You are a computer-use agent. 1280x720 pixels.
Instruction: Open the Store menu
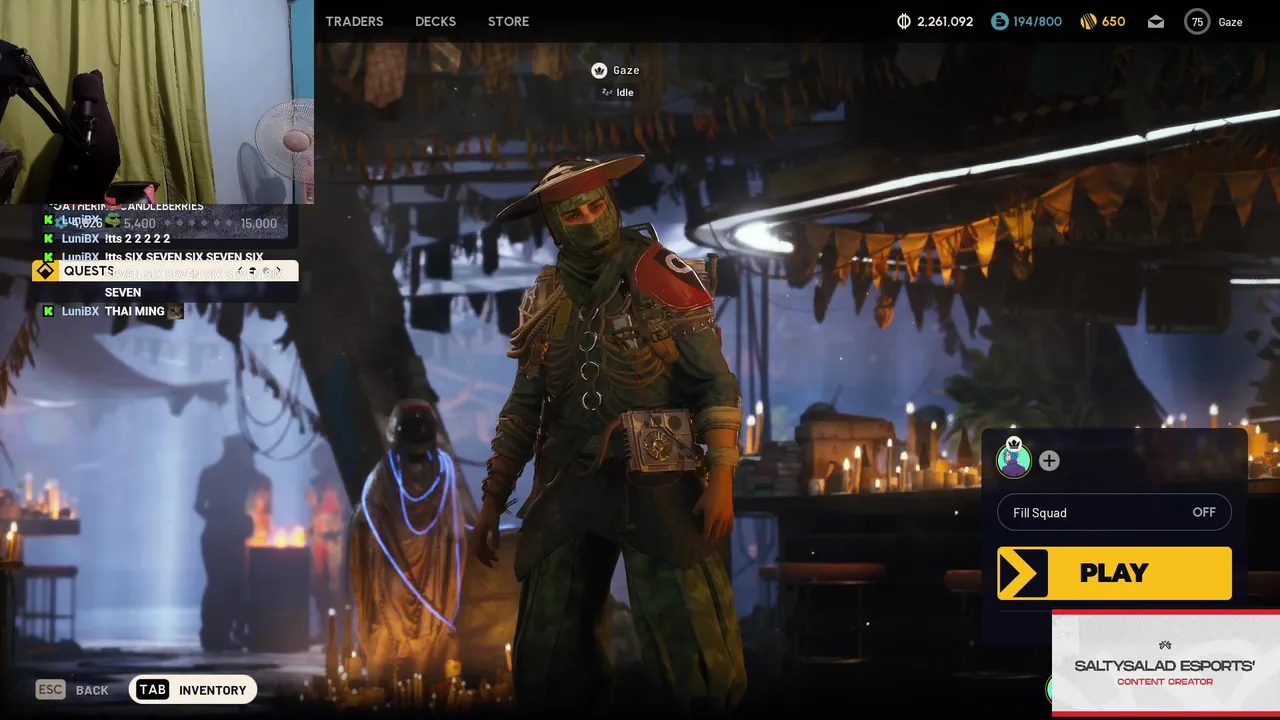(508, 21)
